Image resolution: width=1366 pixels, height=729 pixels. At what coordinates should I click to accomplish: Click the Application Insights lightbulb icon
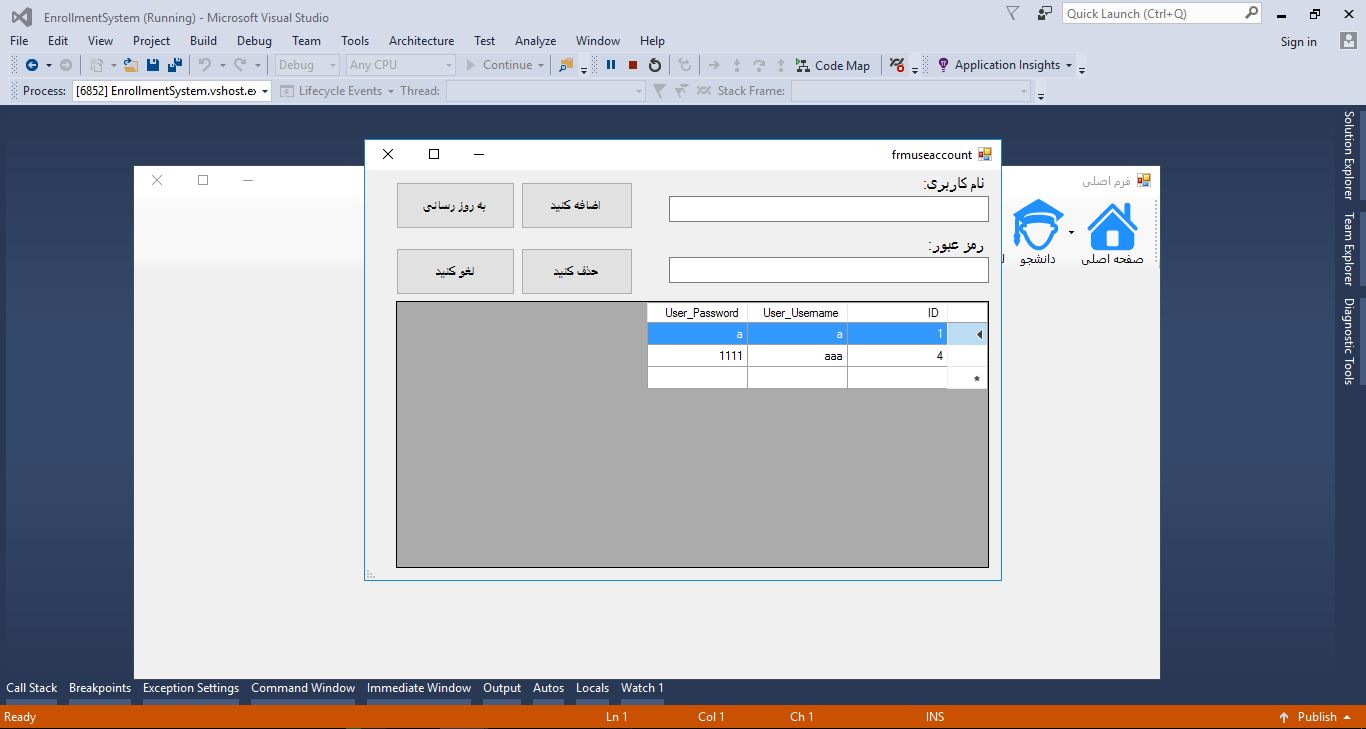(x=941, y=65)
